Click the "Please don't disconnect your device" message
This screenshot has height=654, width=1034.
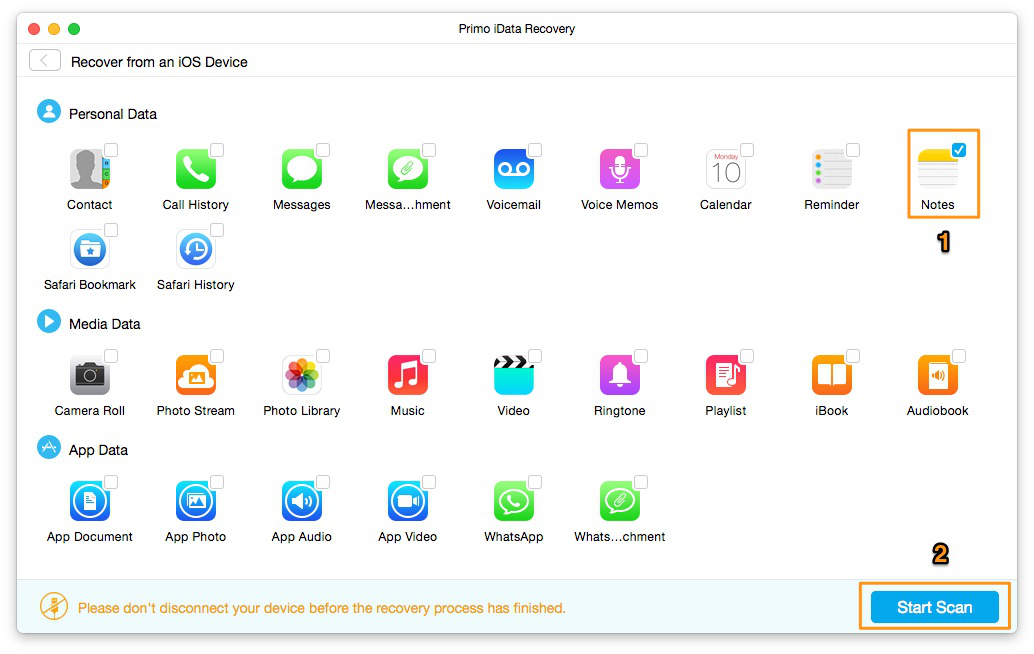click(x=322, y=608)
